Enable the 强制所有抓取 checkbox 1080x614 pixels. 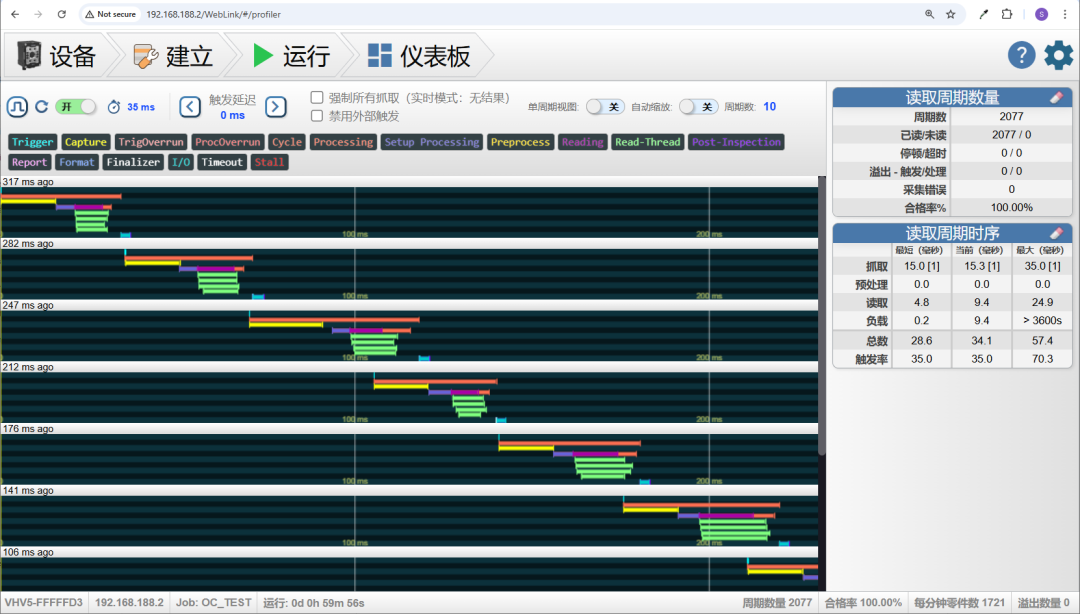(x=315, y=98)
